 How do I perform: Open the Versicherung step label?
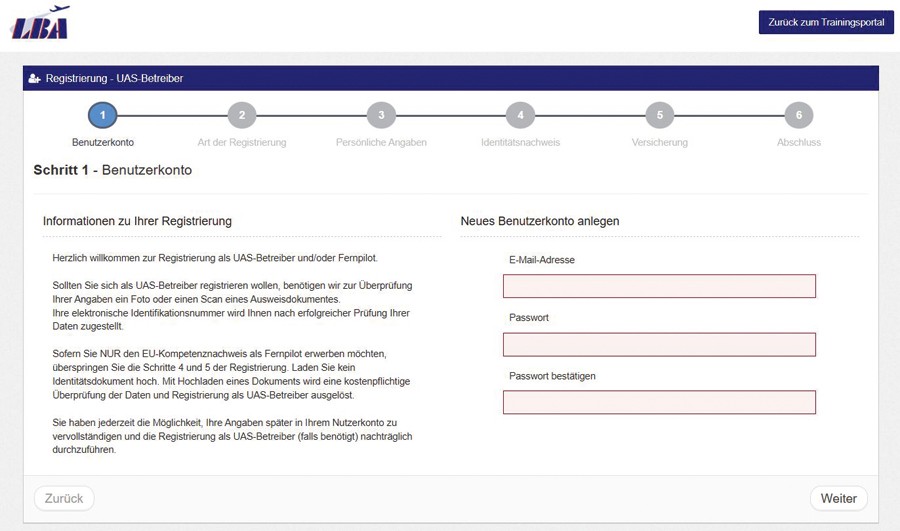(659, 143)
